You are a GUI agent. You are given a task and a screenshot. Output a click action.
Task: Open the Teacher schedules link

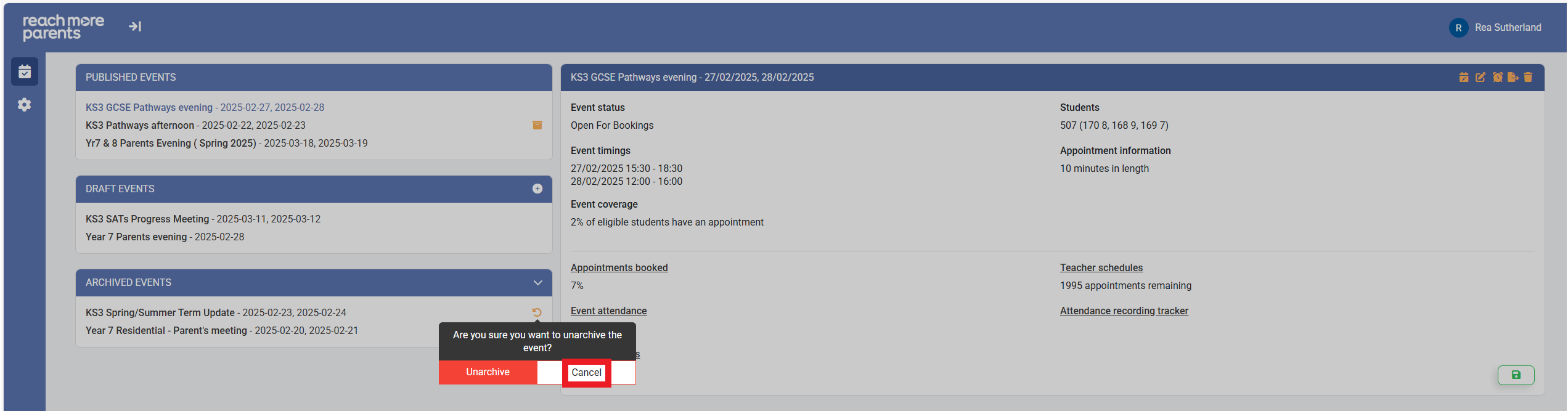pyautogui.click(x=1101, y=267)
